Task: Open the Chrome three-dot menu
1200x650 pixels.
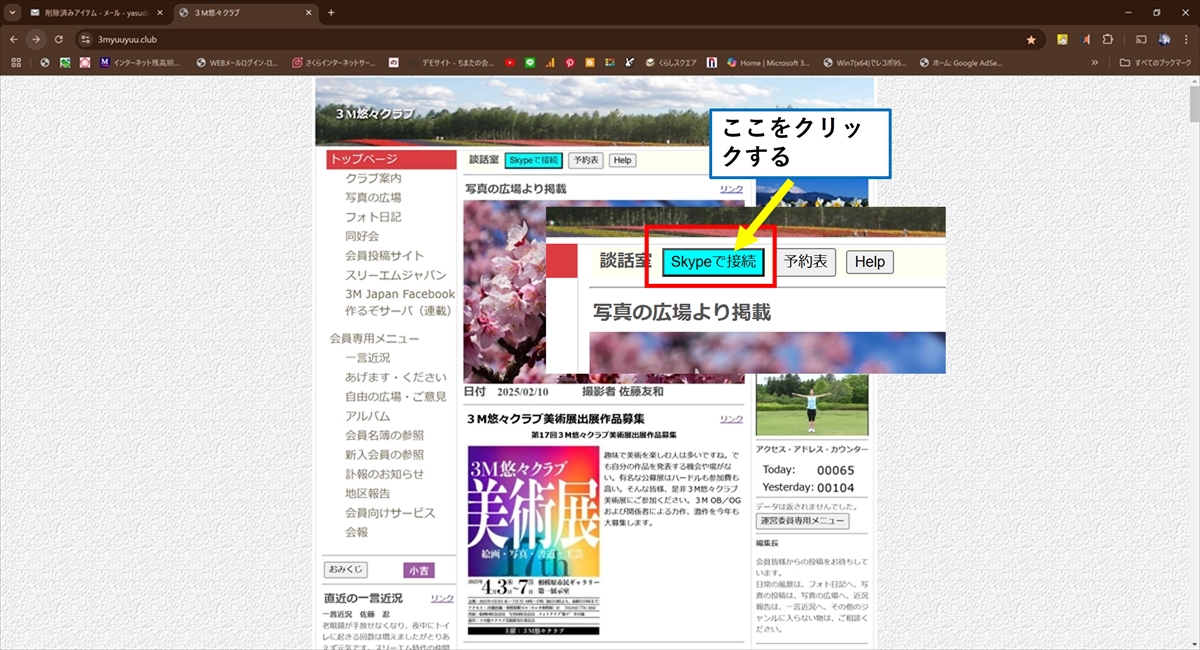Action: click(1185, 39)
